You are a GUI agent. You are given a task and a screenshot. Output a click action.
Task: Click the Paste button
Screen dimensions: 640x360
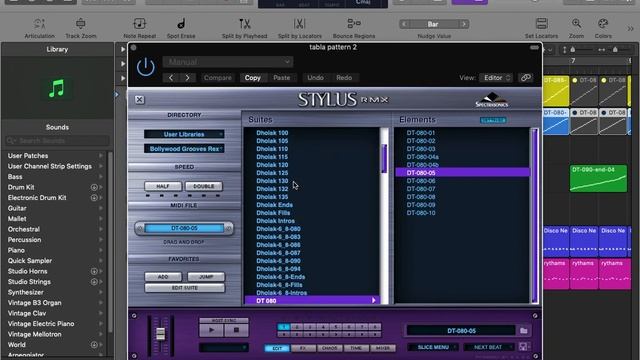point(282,78)
